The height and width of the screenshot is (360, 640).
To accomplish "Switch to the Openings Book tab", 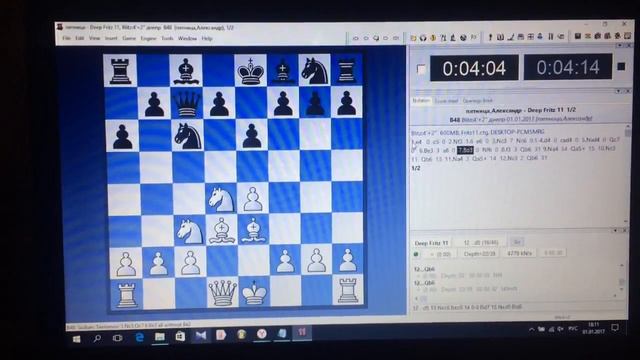I will [x=478, y=101].
